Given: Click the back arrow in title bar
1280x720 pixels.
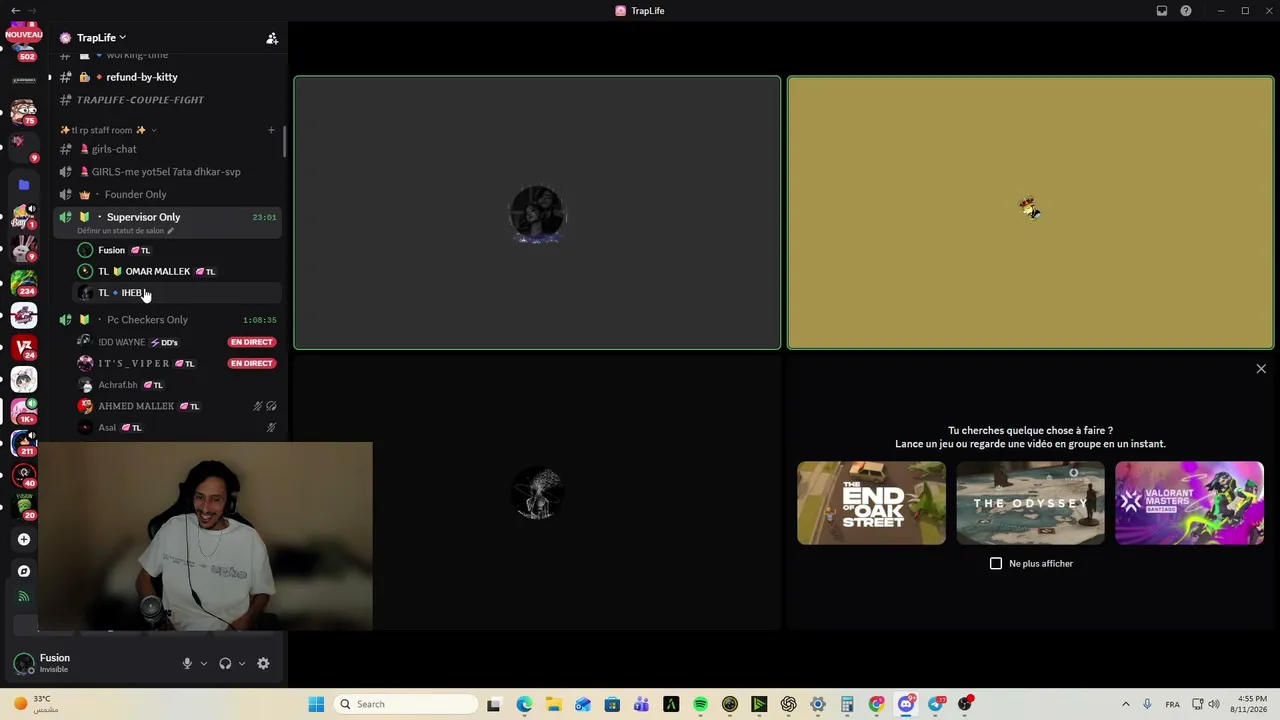Looking at the screenshot, I should [15, 11].
